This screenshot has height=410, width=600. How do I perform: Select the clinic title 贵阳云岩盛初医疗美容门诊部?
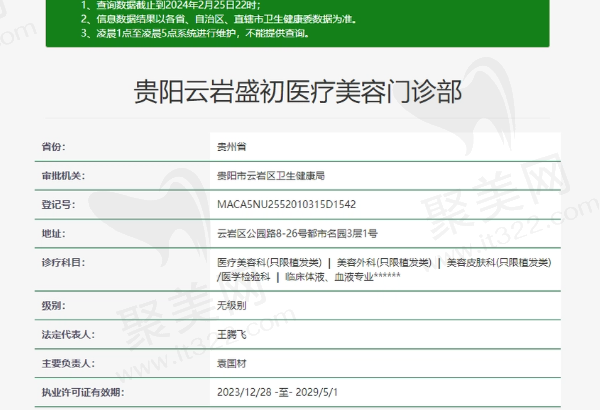pos(298,92)
